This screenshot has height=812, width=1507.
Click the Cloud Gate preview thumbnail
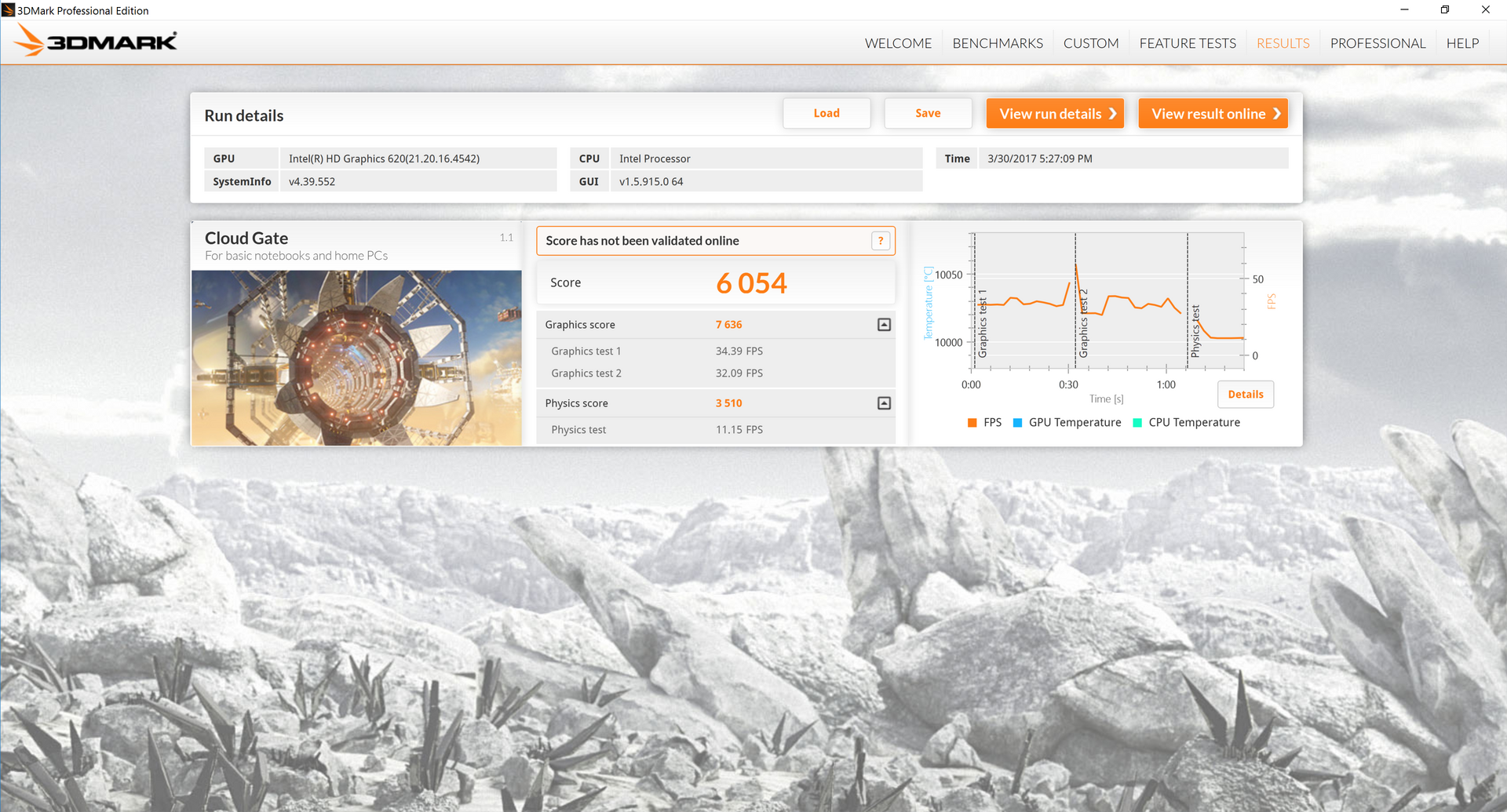pyautogui.click(x=356, y=358)
